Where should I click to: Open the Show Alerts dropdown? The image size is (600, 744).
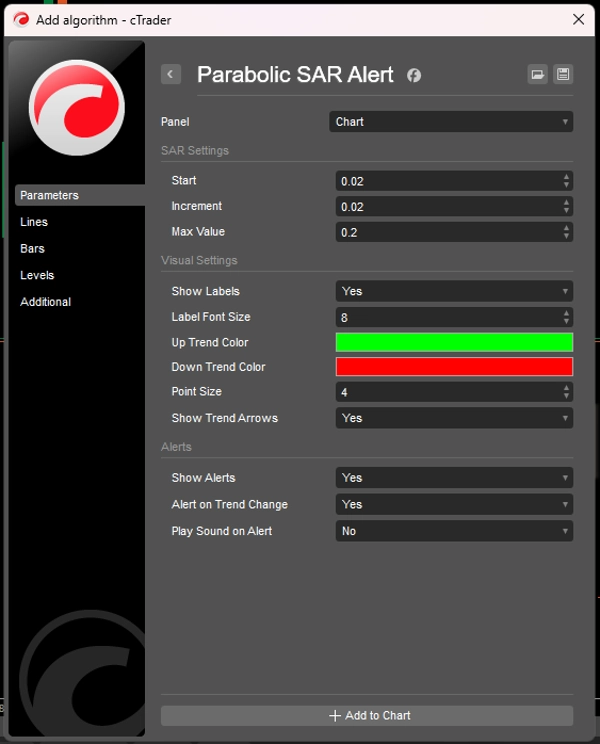454,478
